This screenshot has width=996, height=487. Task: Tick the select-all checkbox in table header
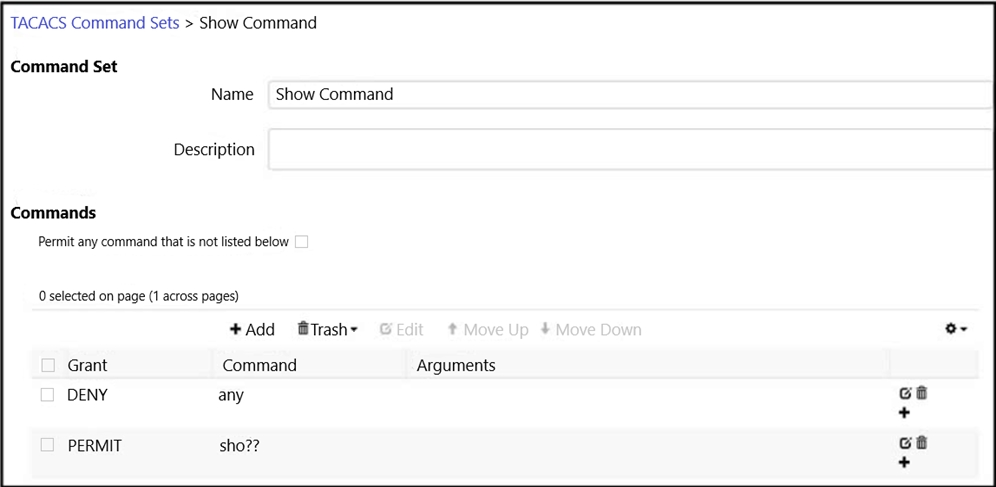coord(48,365)
